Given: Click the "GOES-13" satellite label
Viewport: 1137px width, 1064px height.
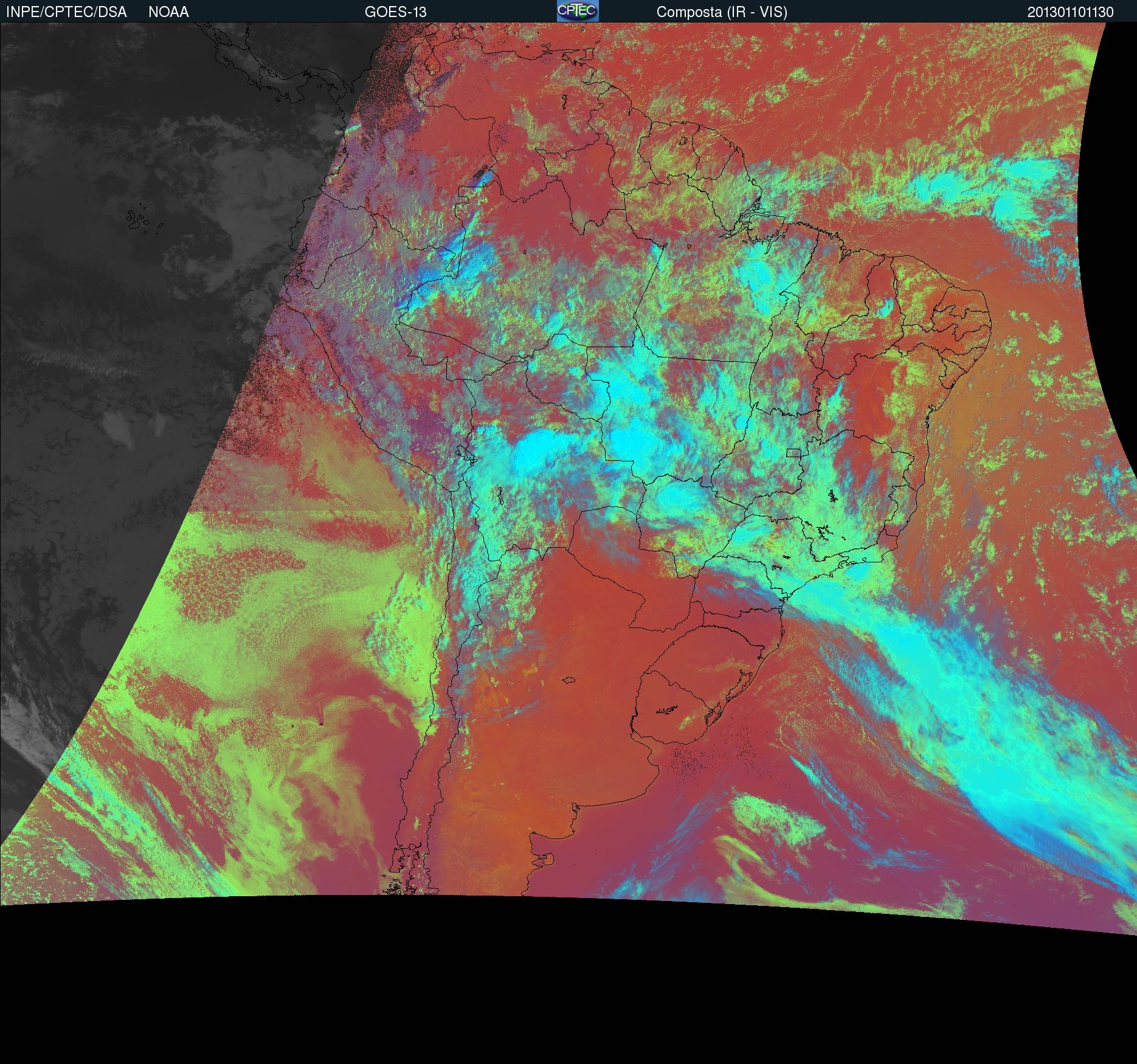Looking at the screenshot, I should 395,12.
